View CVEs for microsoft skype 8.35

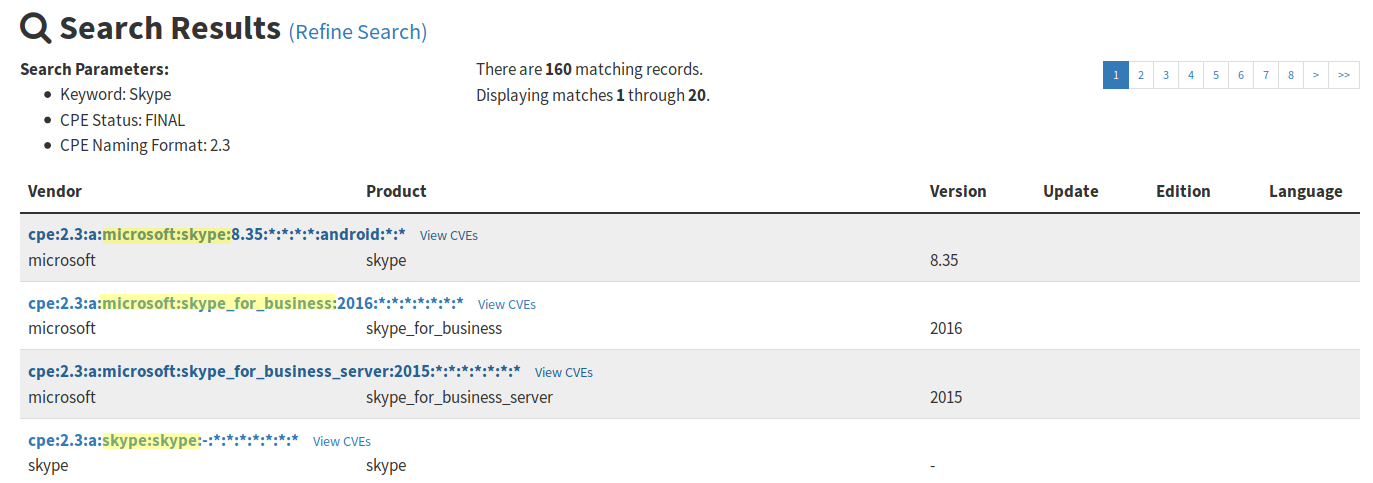coord(449,236)
